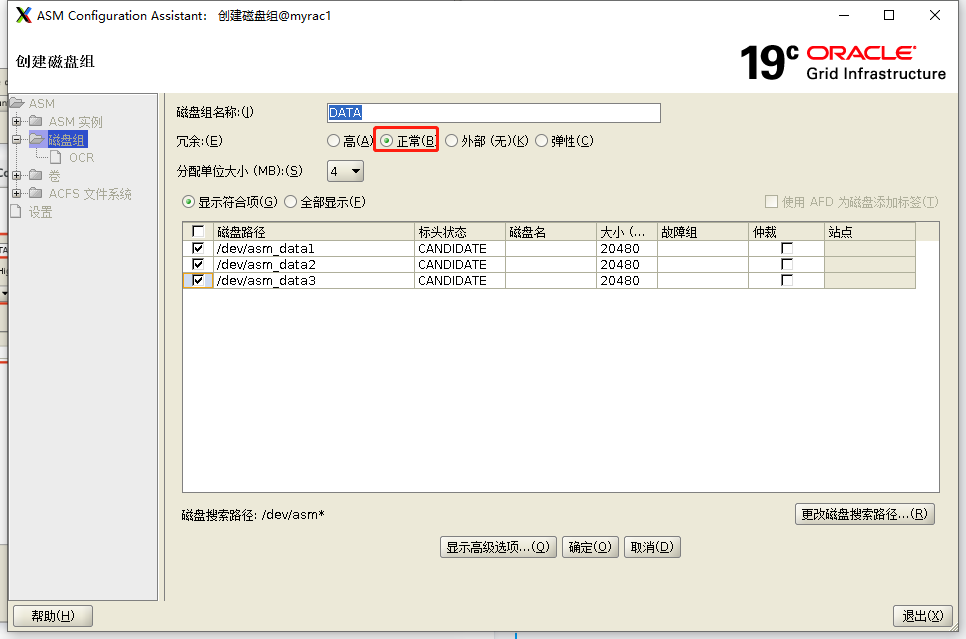966x639 pixels.
Task: Click the ACFS 文件系统 folder icon
Action: pos(35,193)
